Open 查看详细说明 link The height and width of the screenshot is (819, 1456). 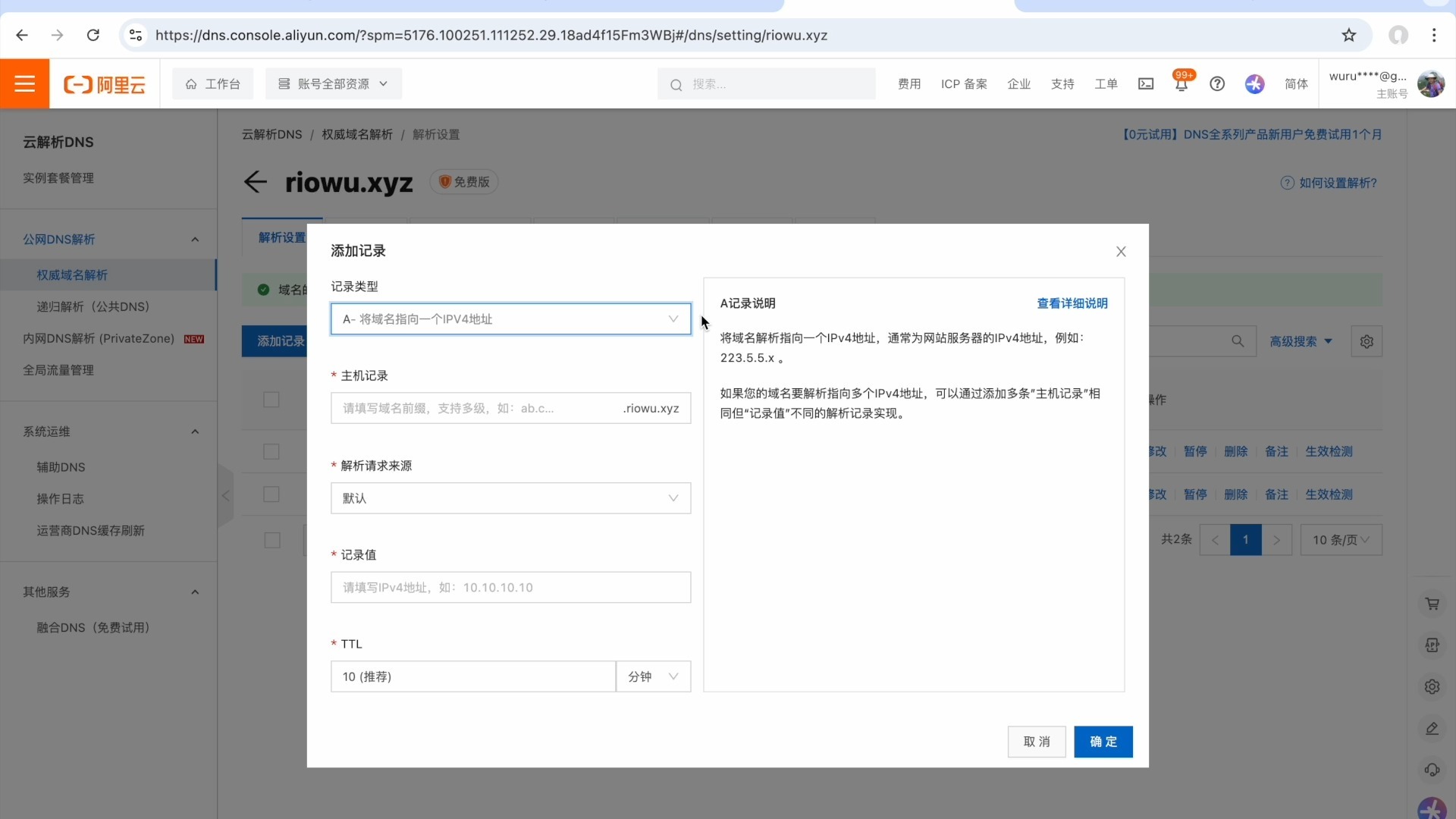tap(1072, 303)
